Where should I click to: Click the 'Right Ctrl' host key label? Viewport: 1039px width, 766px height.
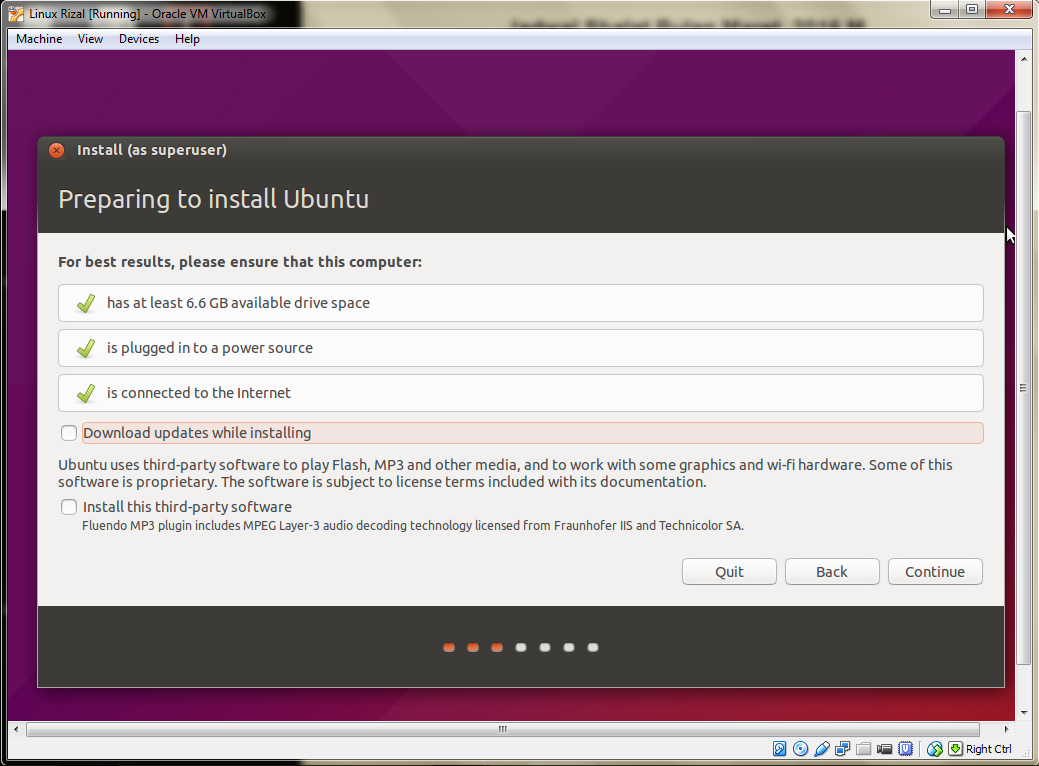(989, 749)
